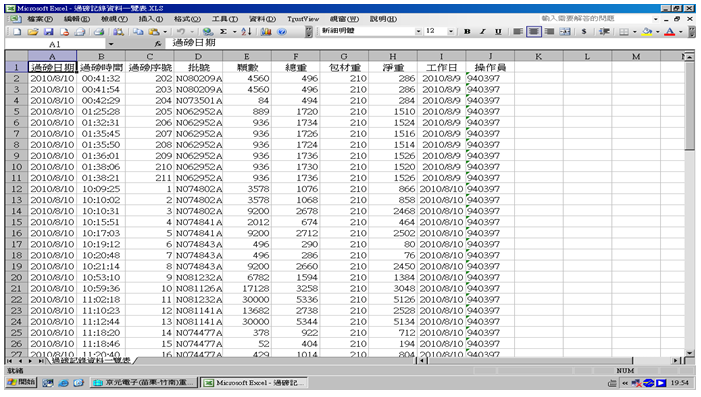The height and width of the screenshot is (397, 701).
Task: Open the TrustView menu
Action: [303, 19]
